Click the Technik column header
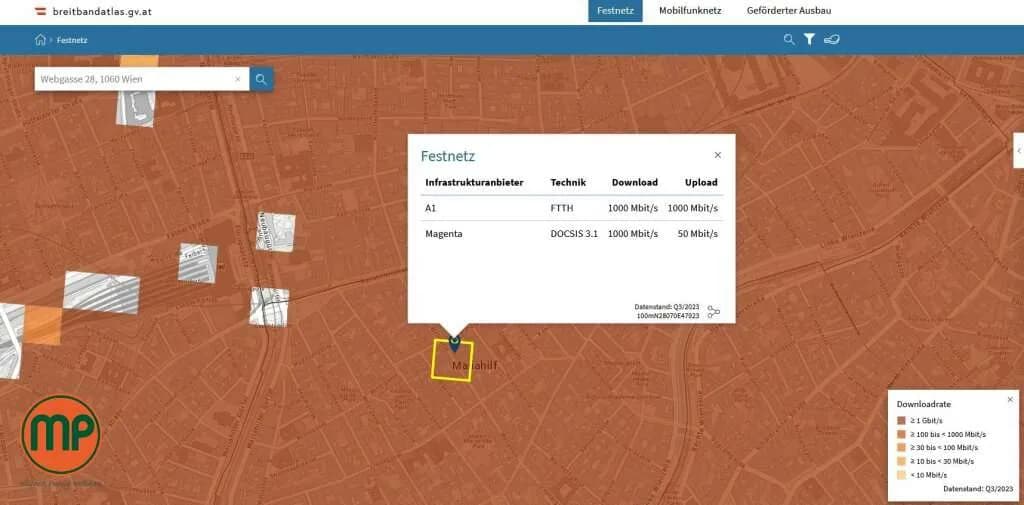The height and width of the screenshot is (505, 1024). [568, 182]
